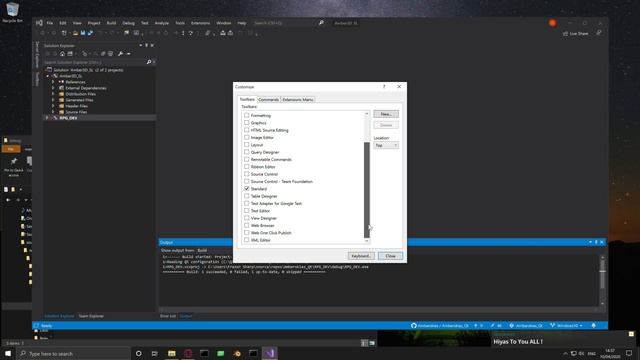The width and height of the screenshot is (640, 360).
Task: Expand the References node in Solution Explorer
Action: pos(53,82)
